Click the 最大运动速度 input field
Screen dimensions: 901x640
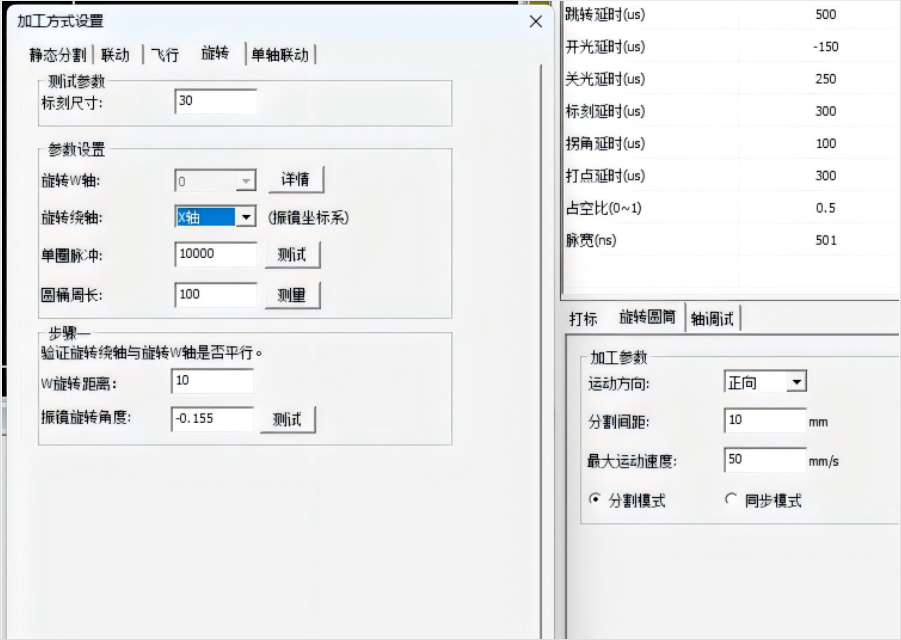coord(765,460)
